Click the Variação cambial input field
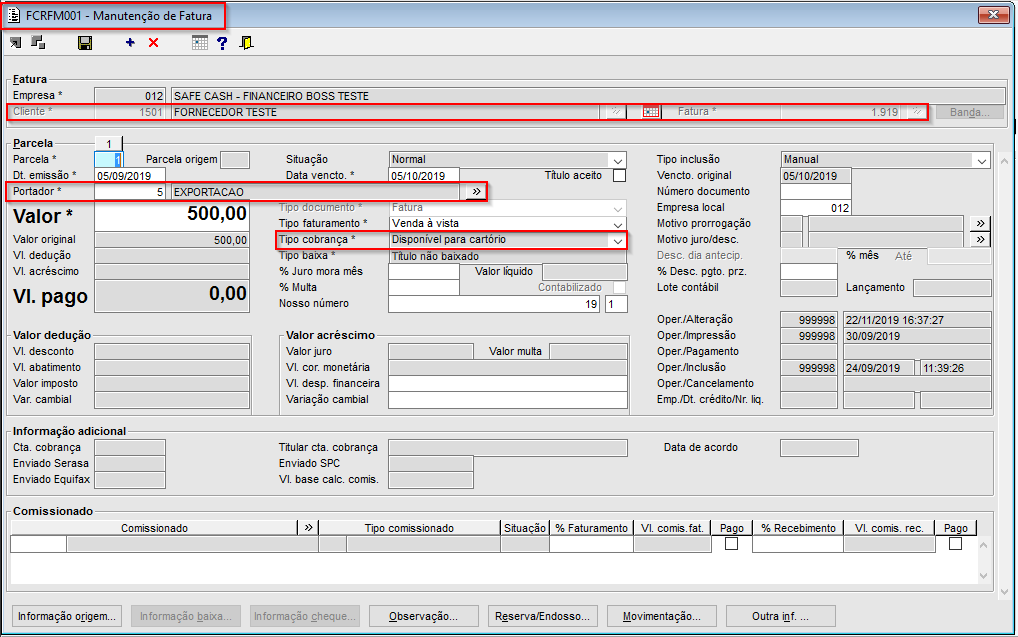 click(x=508, y=399)
